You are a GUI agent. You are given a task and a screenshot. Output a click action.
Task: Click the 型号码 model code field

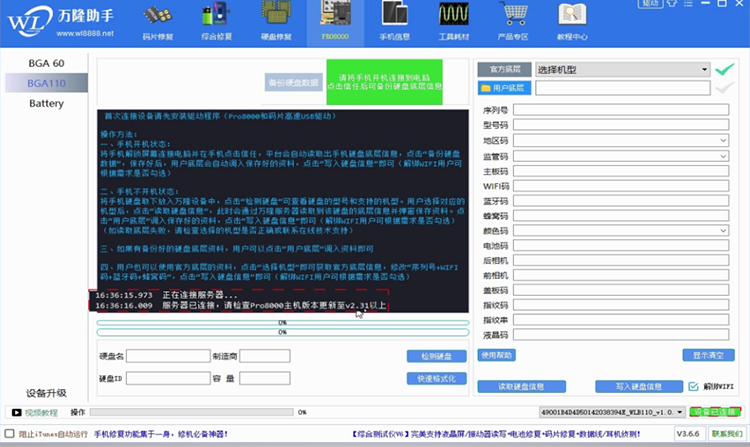pyautogui.click(x=621, y=125)
